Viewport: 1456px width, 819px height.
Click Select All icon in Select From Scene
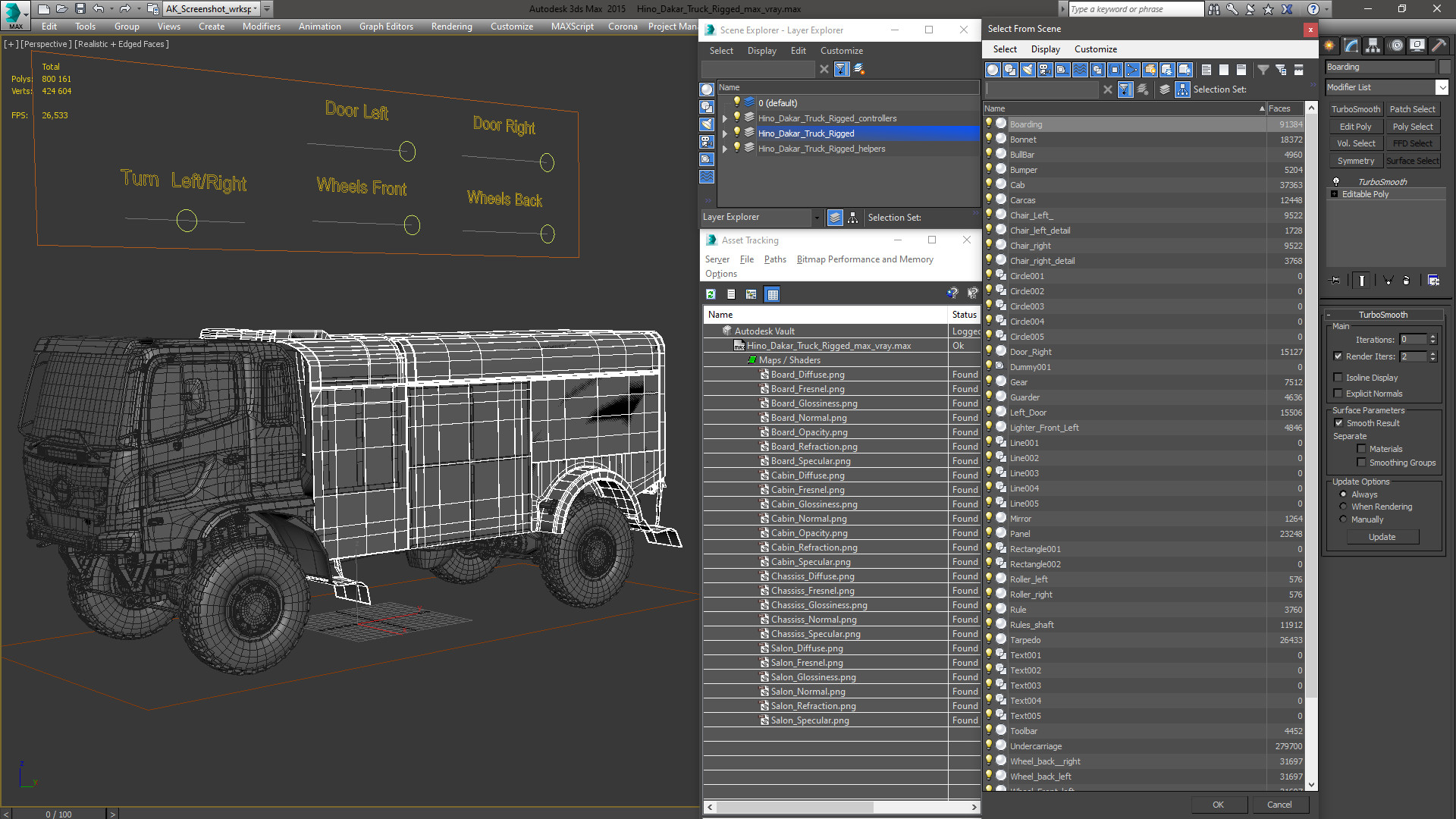coord(1207,70)
